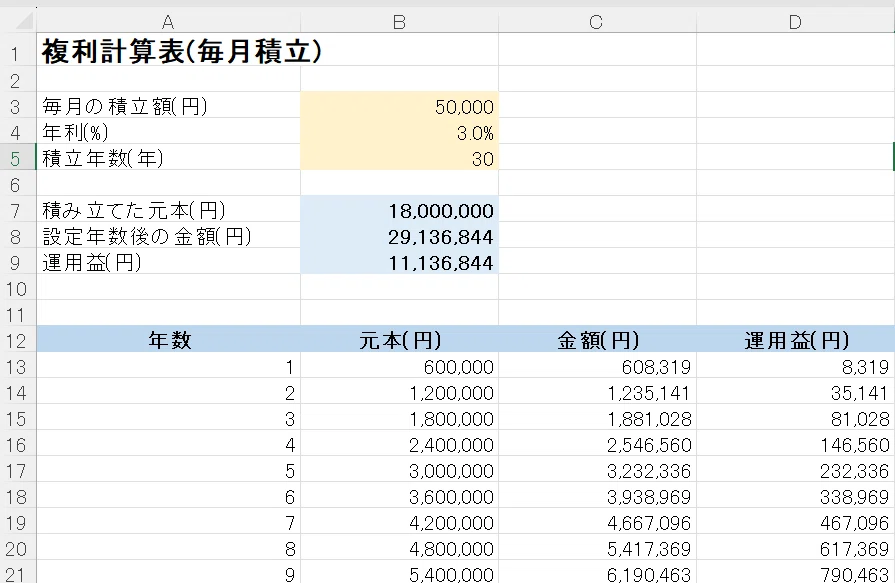Click the annual rate value 3.0%
This screenshot has height=583, width=895.
(399, 131)
